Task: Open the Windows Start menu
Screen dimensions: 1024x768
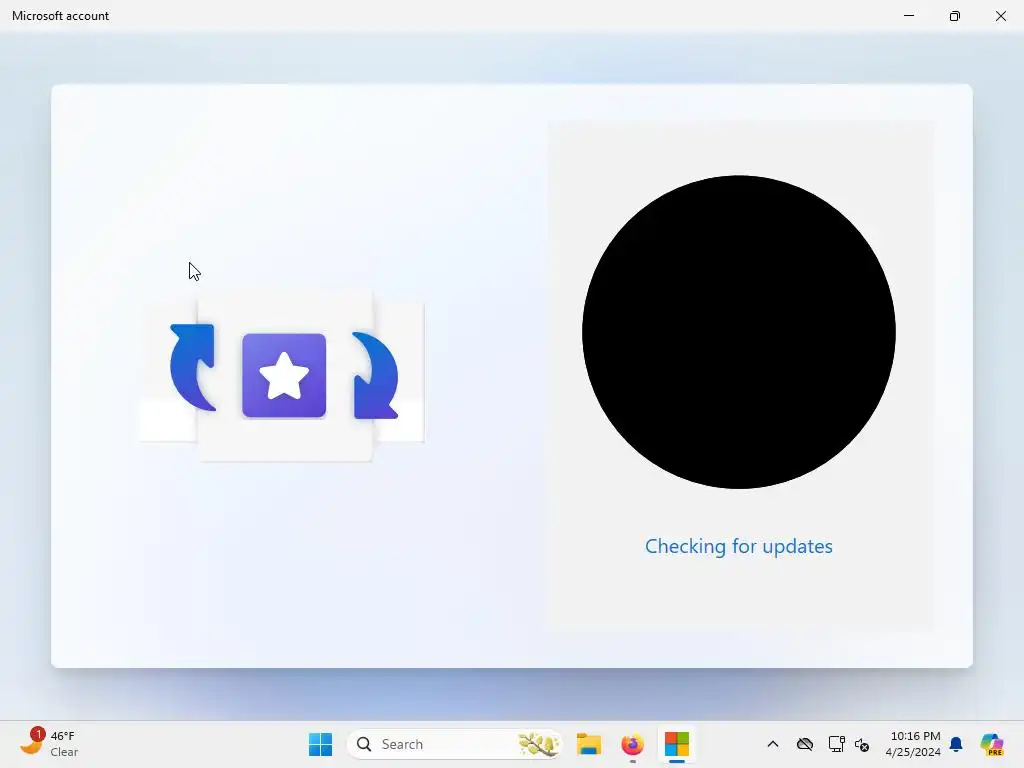Action: tap(320, 744)
